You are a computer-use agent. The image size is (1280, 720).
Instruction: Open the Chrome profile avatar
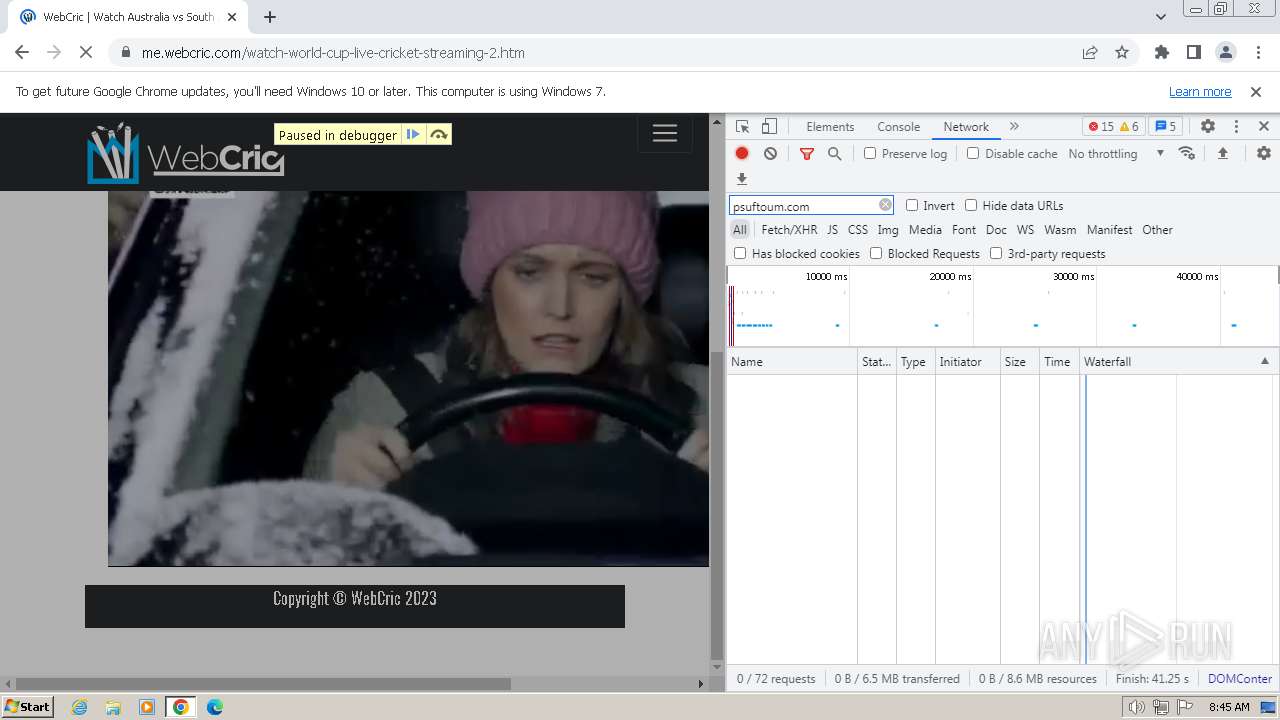[1225, 53]
